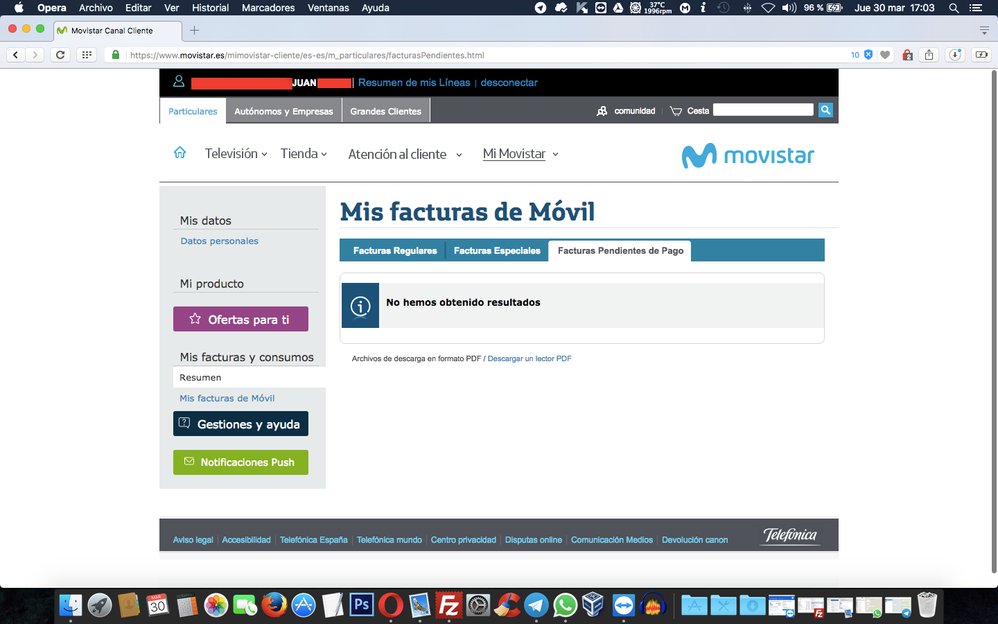Screen dimensions: 998x624
Task: Reload the page with the refresh button
Action: click(61, 55)
